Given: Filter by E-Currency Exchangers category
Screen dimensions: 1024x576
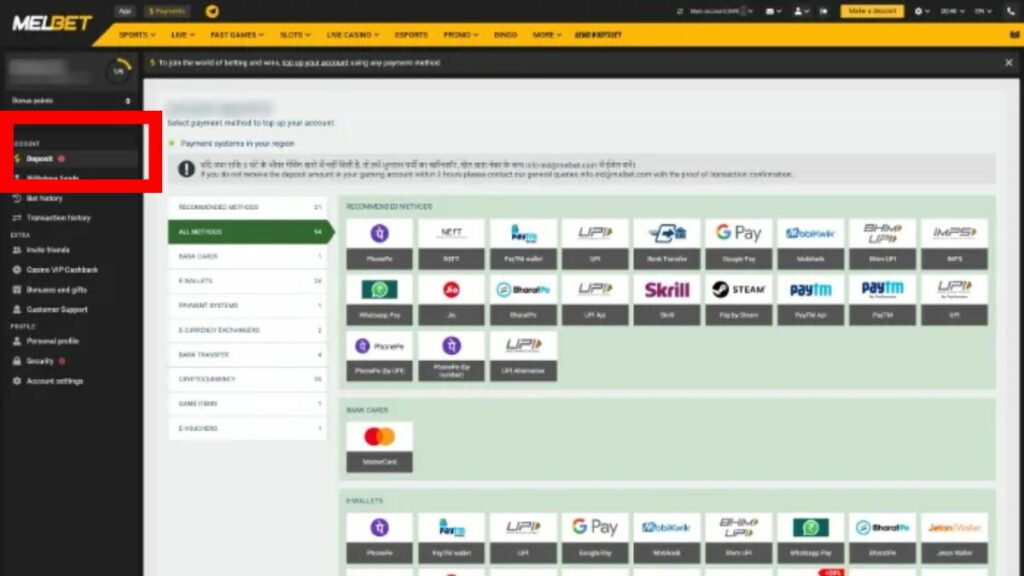Looking at the screenshot, I should [x=248, y=330].
